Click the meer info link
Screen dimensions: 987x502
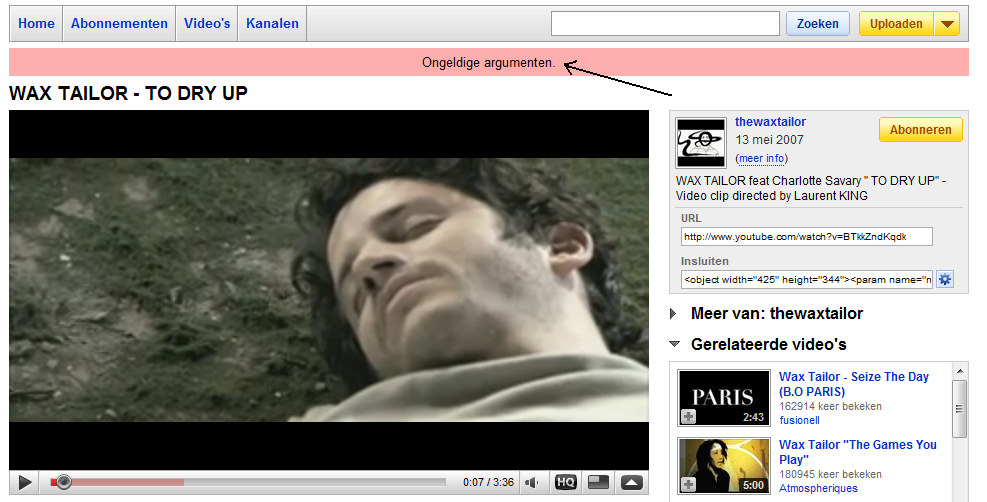pyautogui.click(x=761, y=159)
